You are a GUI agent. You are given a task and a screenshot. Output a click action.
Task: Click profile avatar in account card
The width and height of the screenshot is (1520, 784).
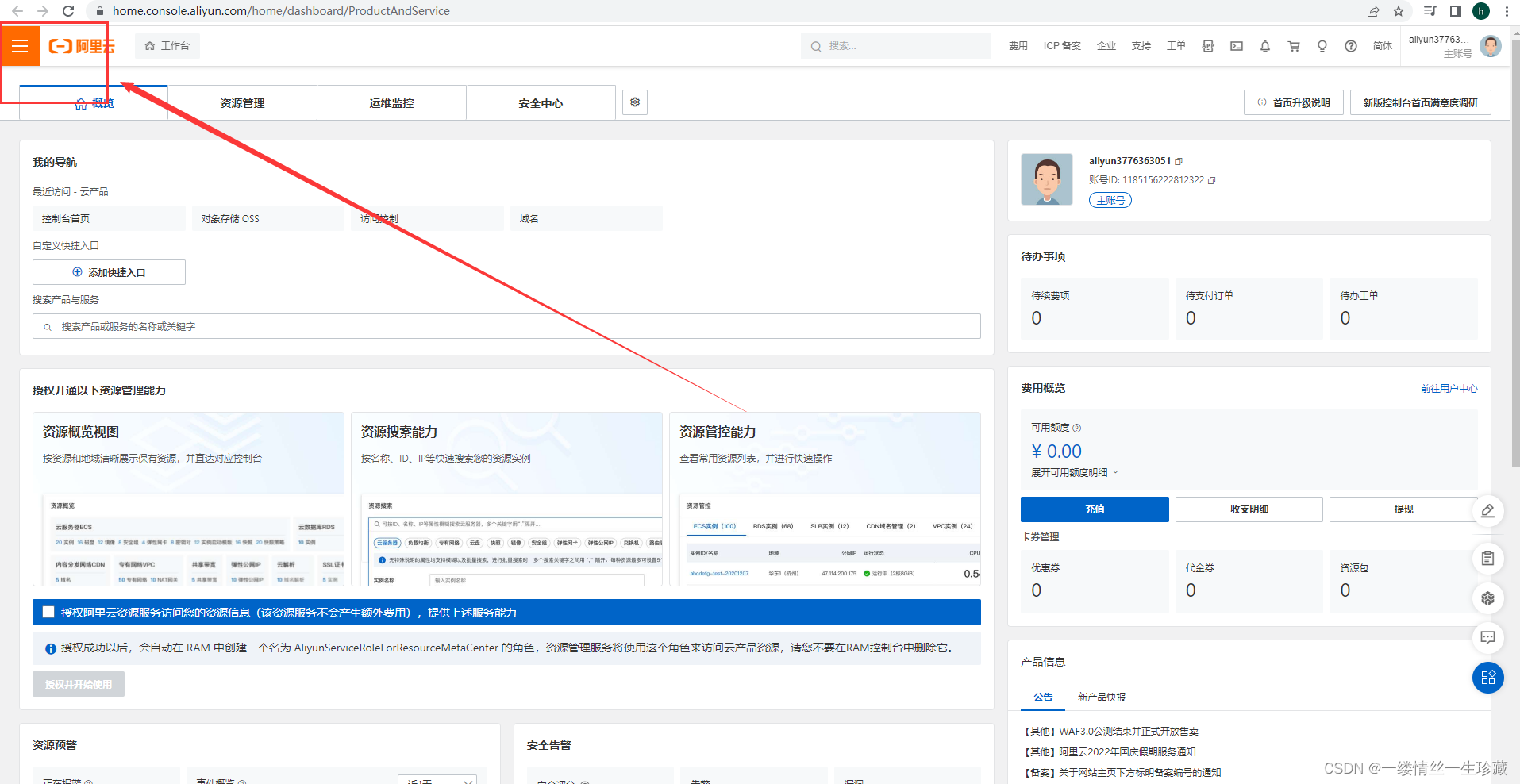tap(1047, 179)
